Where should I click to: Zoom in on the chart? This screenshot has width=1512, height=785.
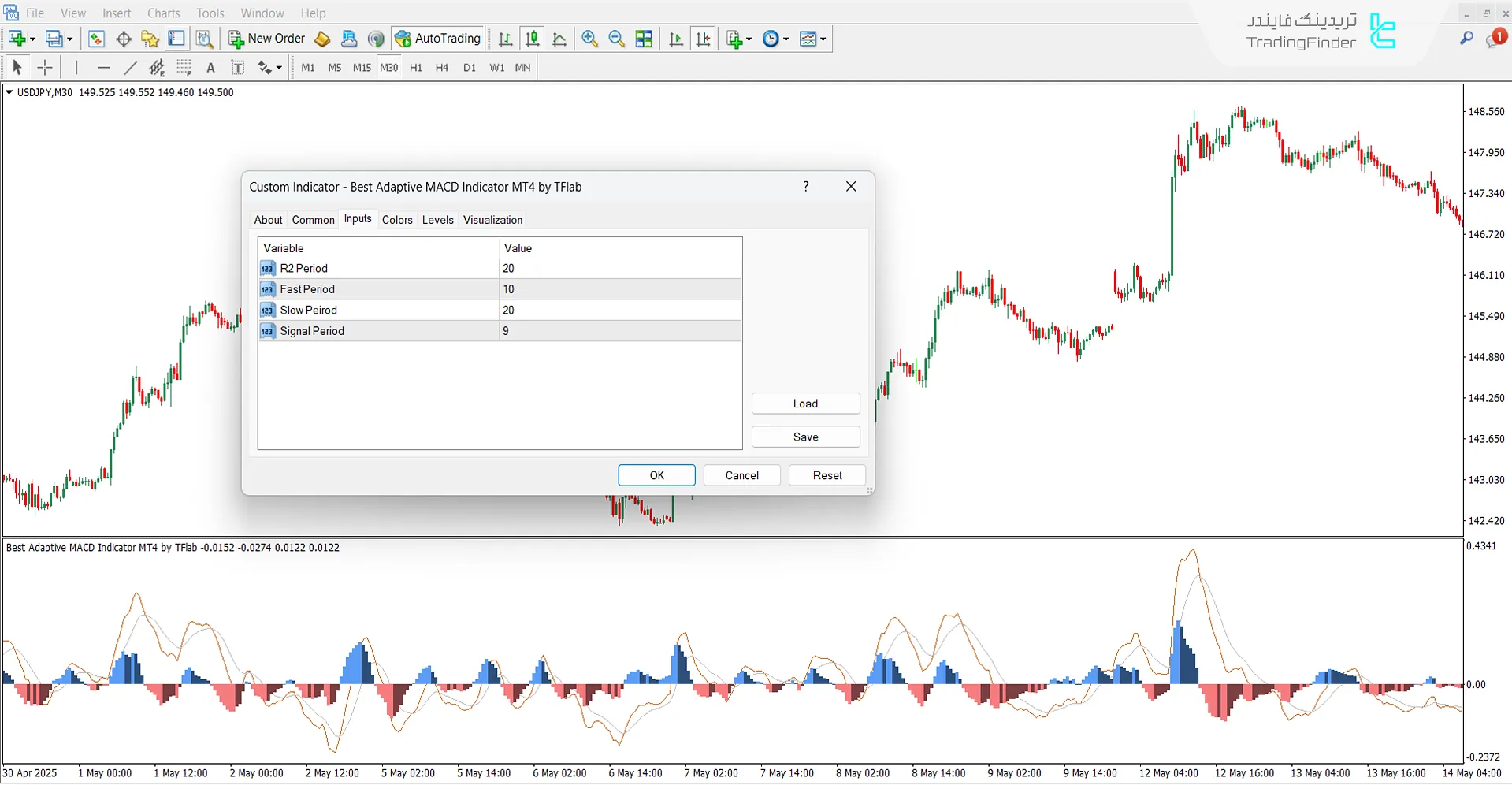[x=589, y=38]
